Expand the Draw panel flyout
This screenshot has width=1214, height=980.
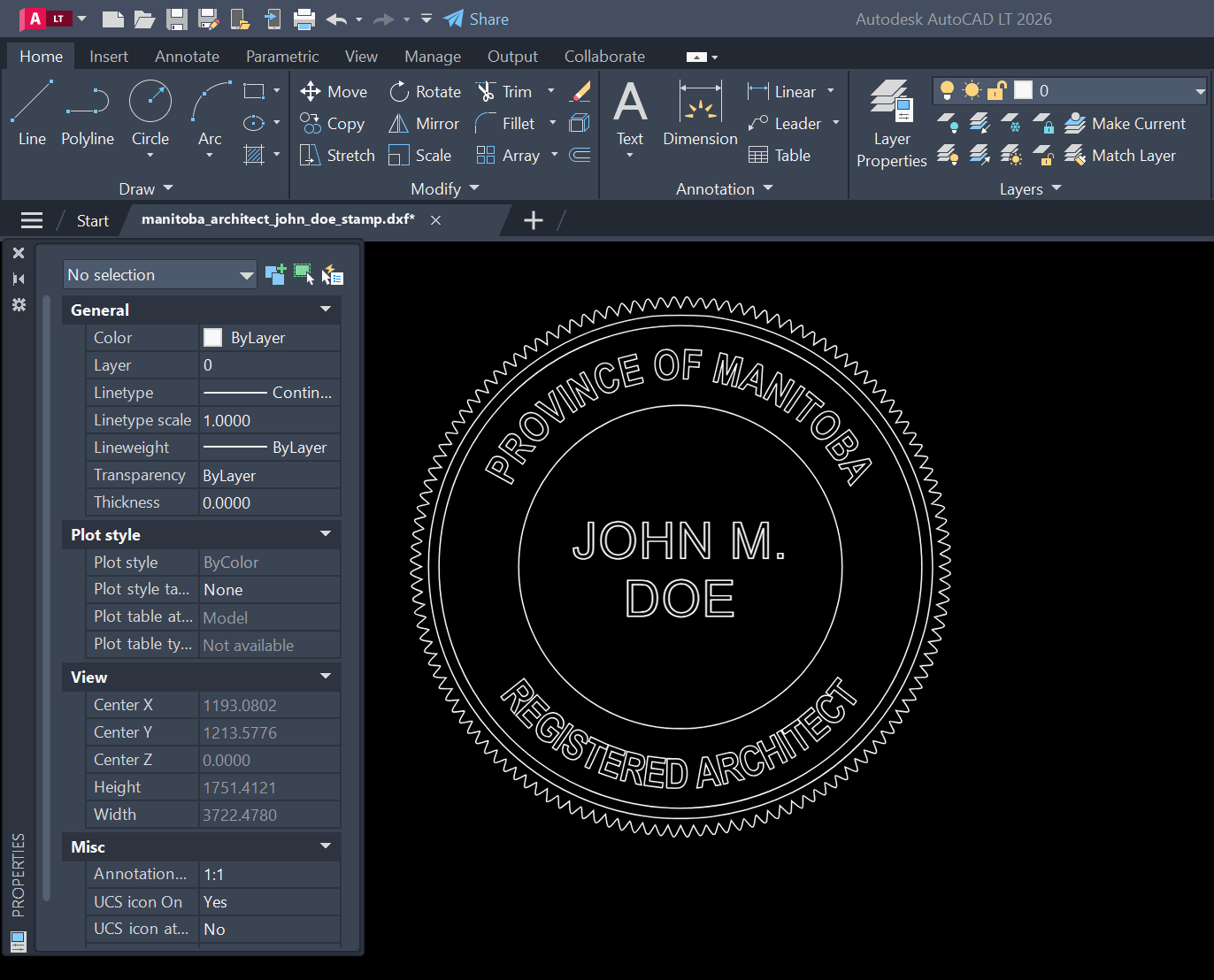(146, 189)
